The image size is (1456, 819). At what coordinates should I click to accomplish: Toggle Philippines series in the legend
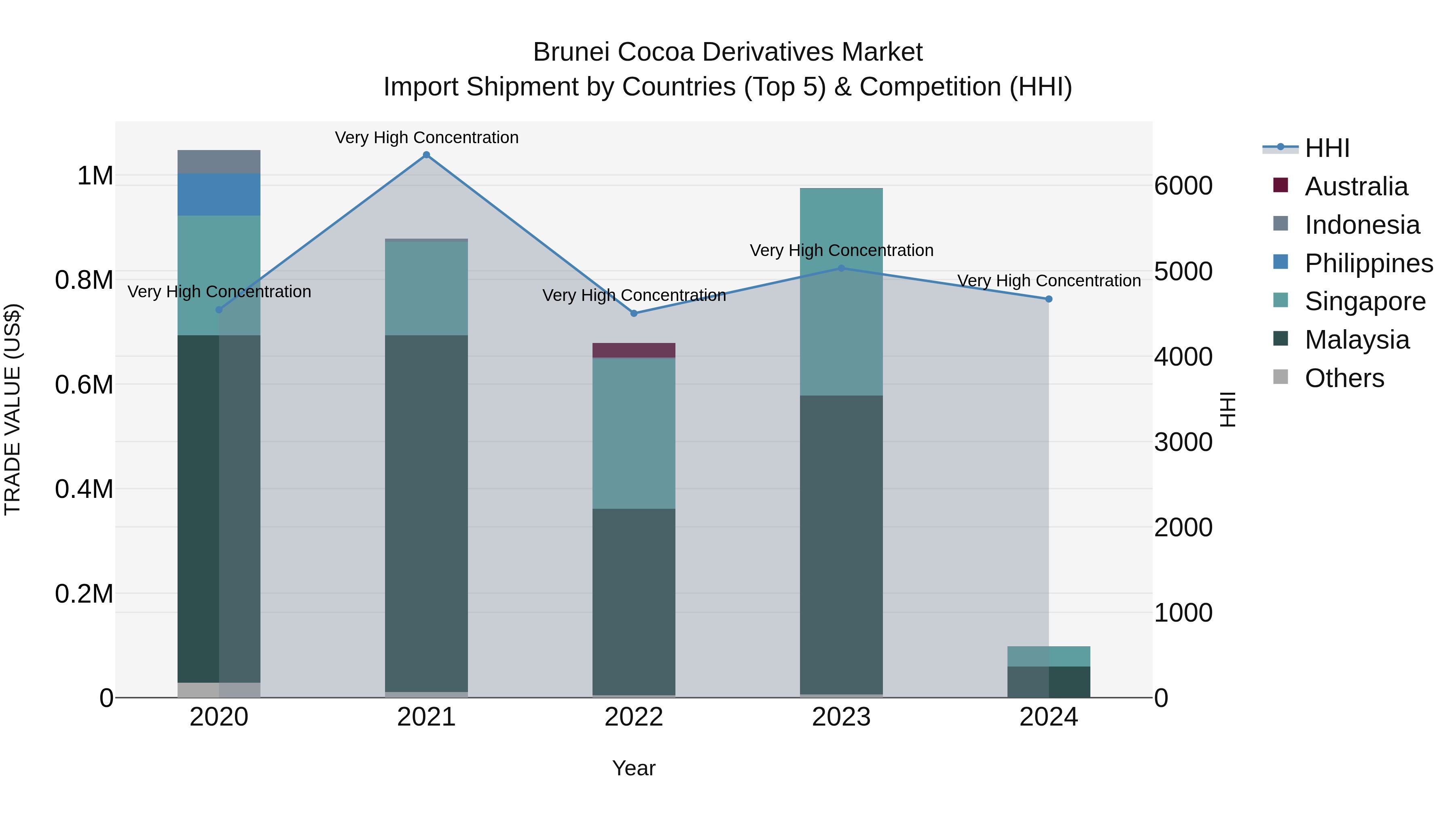[1352, 263]
